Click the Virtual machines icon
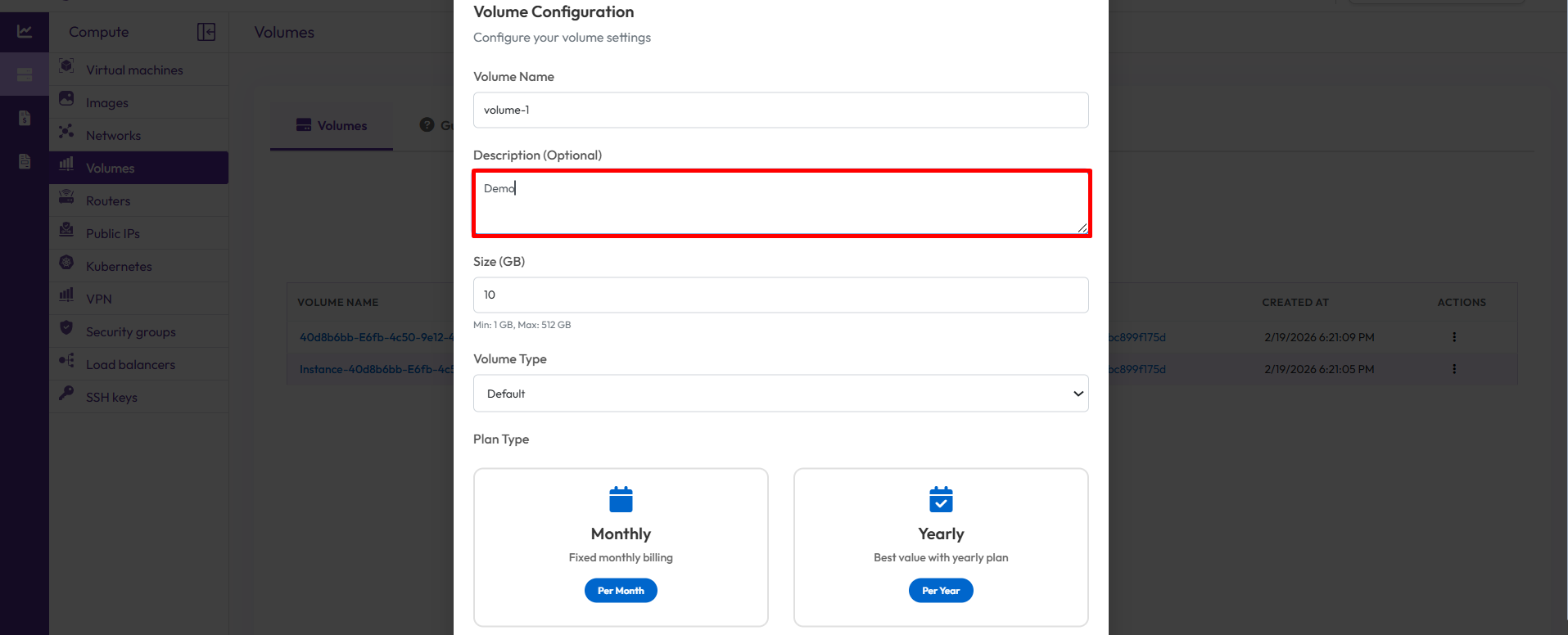 [67, 66]
